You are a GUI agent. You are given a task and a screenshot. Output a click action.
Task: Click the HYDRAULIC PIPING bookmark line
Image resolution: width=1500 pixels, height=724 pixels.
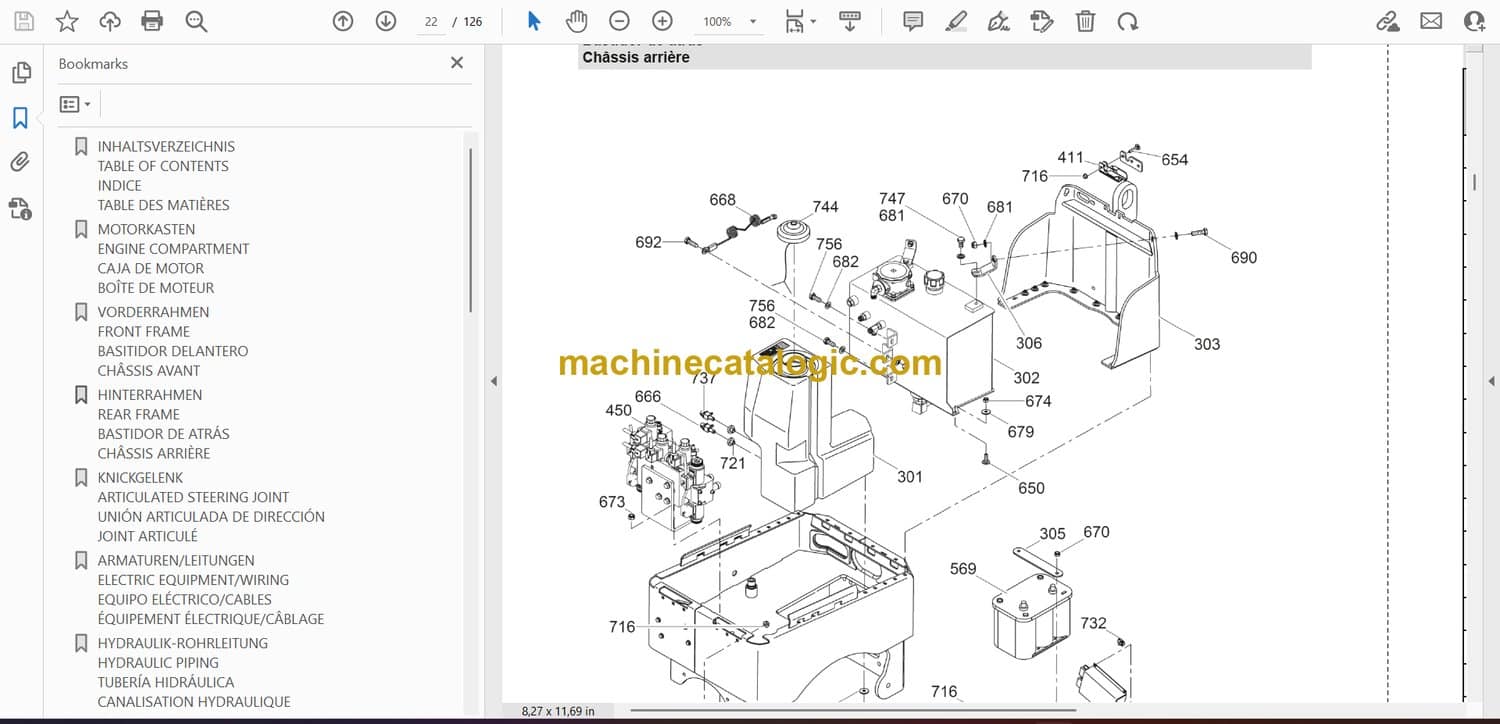[x=158, y=663]
